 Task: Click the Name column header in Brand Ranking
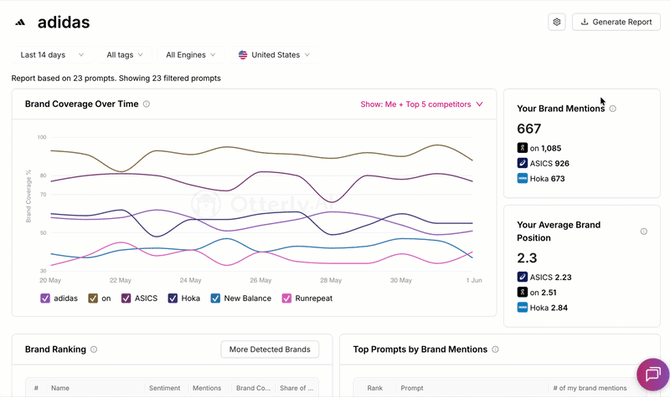pos(60,388)
